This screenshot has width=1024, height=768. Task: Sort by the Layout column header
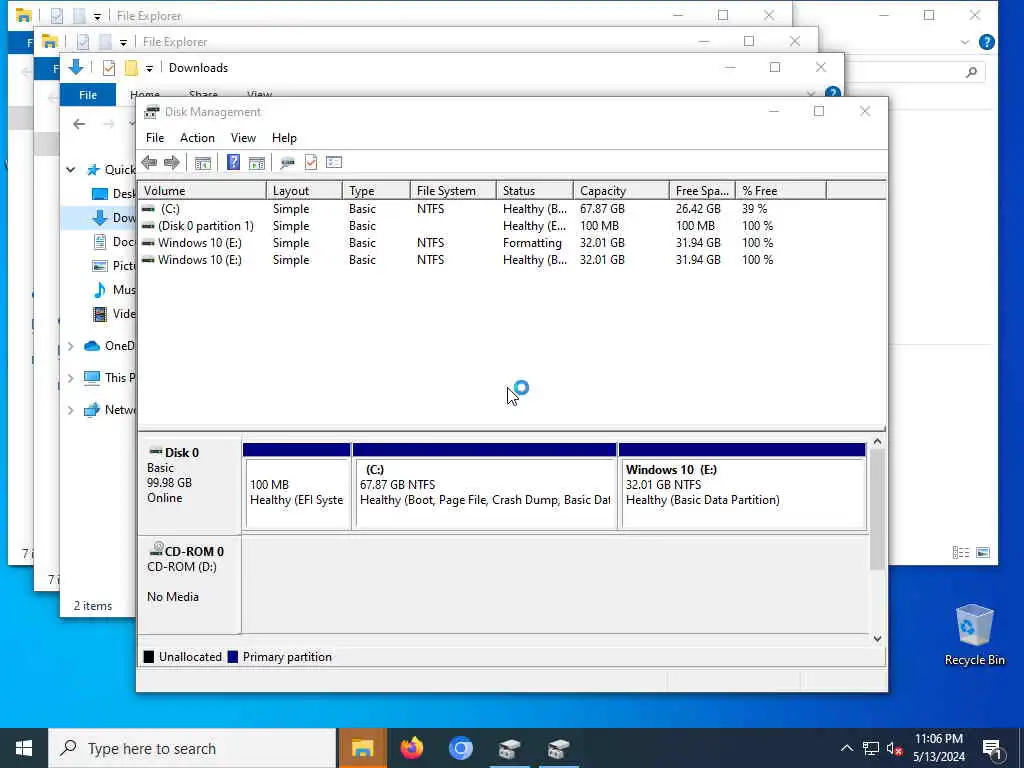(x=304, y=191)
